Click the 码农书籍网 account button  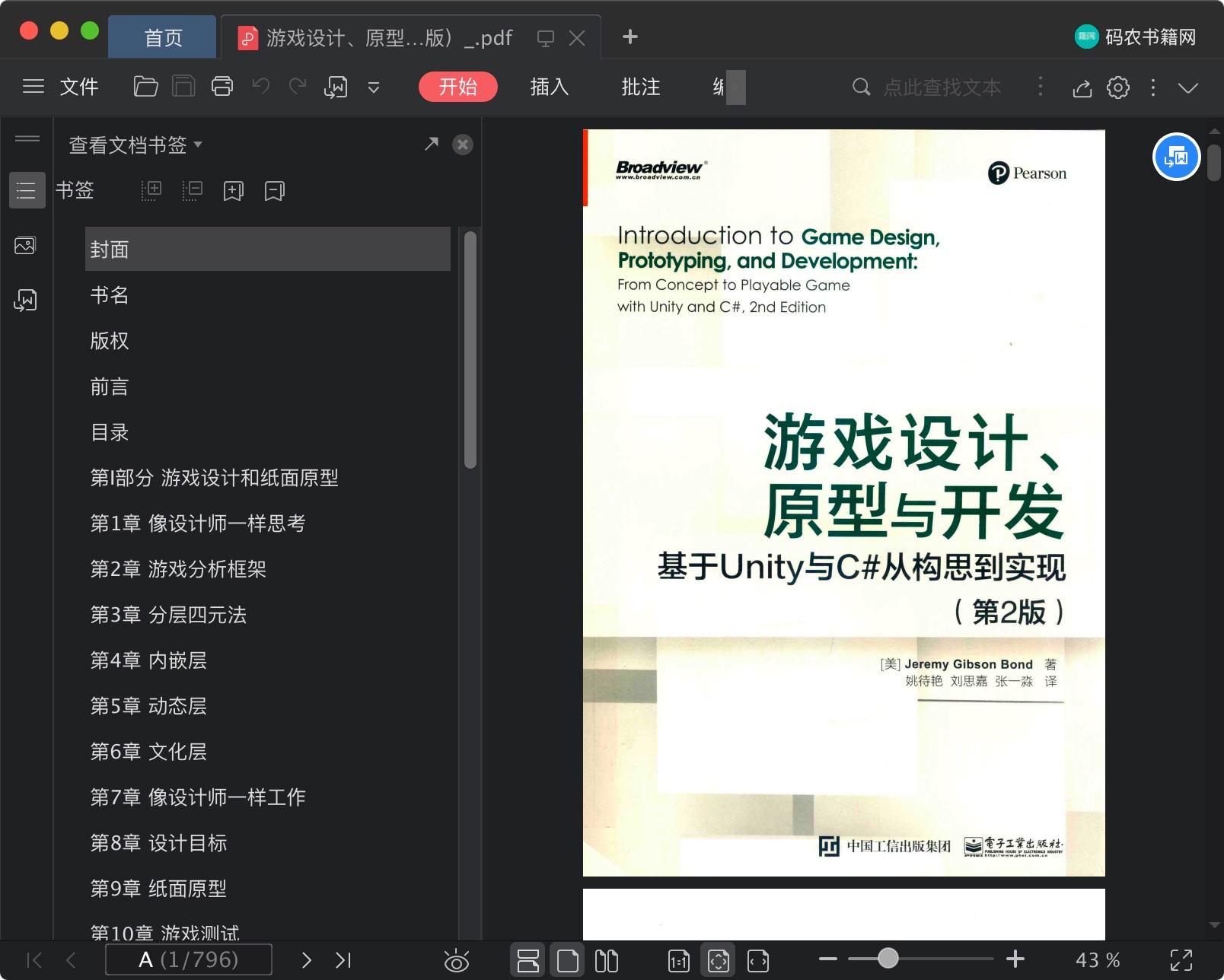(1135, 37)
